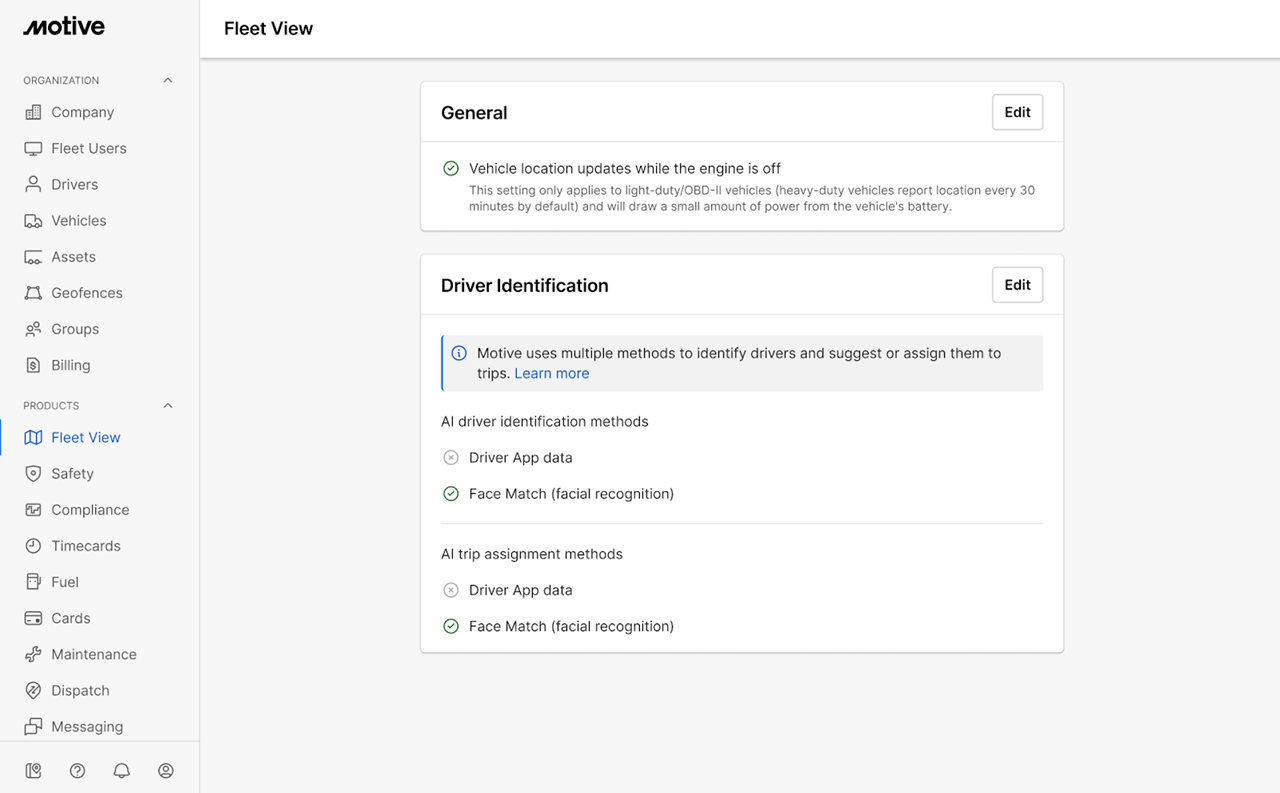Open the Fleet Users menu item
The width and height of the screenshot is (1280, 793).
point(88,148)
